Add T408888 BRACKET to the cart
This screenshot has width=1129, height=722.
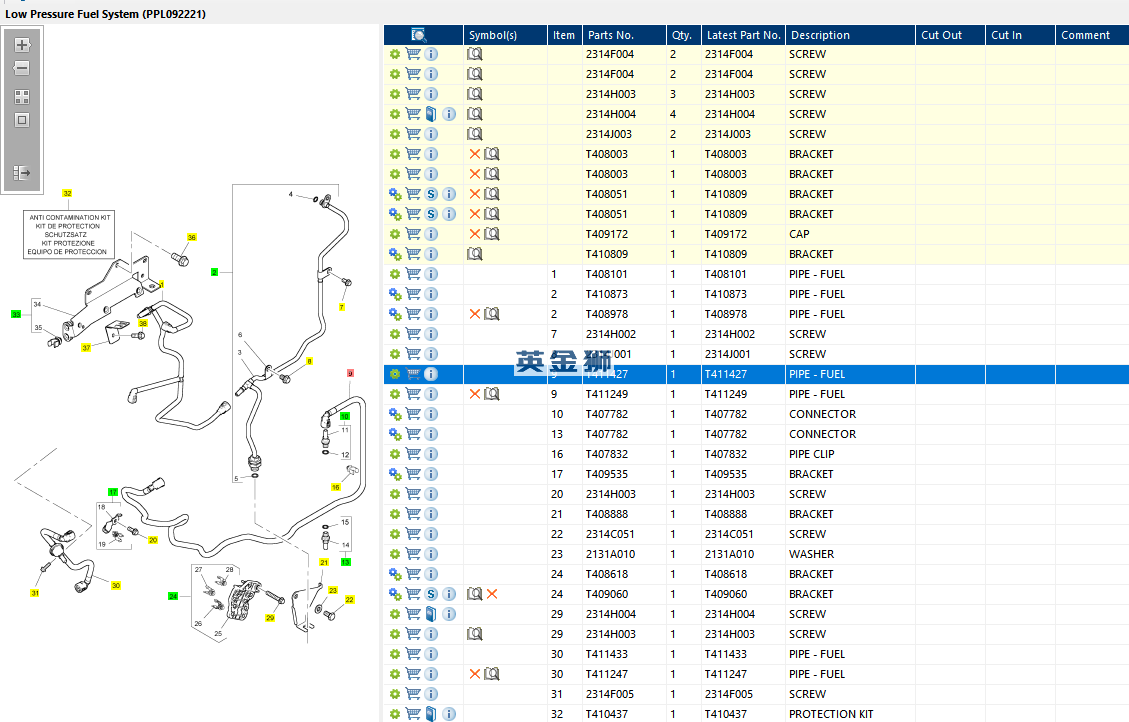click(413, 514)
